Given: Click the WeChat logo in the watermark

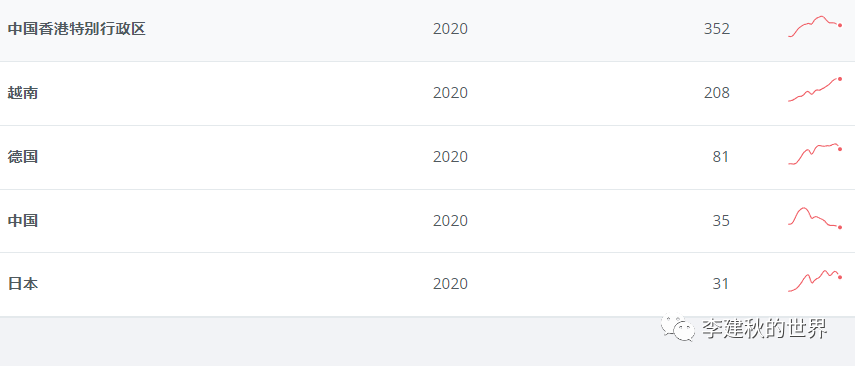Looking at the screenshot, I should (x=677, y=327).
